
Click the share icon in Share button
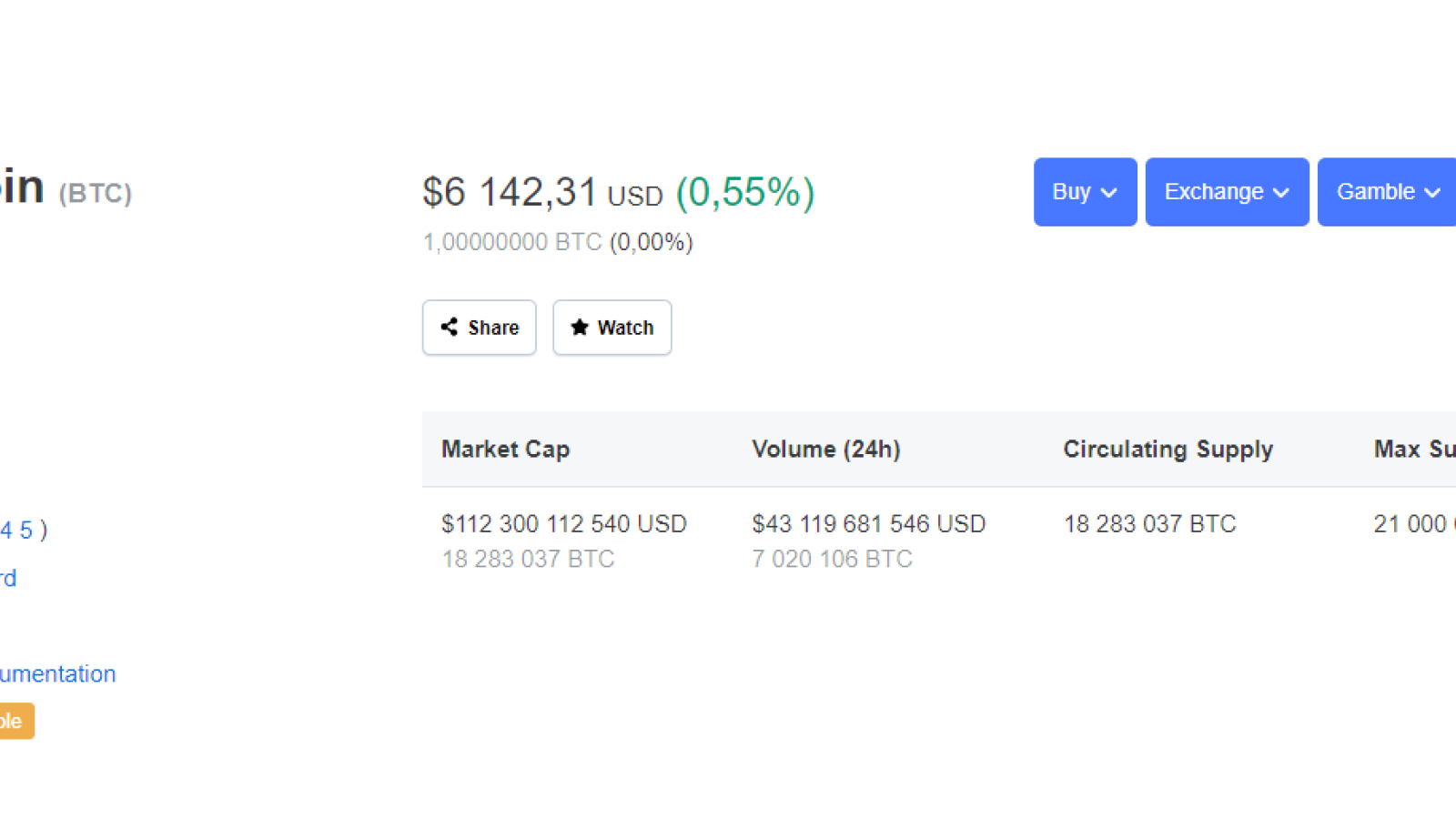click(x=450, y=327)
